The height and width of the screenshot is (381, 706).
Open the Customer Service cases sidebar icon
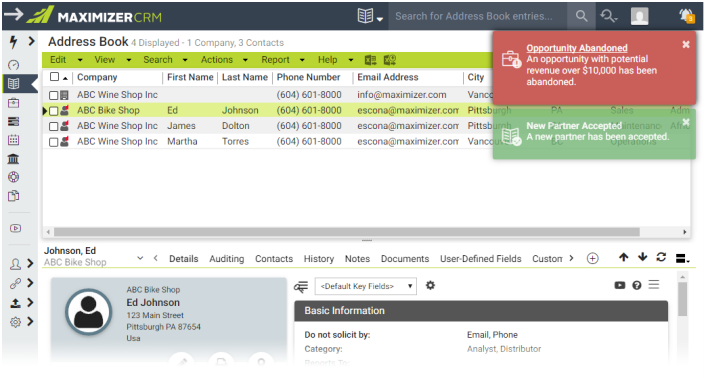tap(14, 121)
